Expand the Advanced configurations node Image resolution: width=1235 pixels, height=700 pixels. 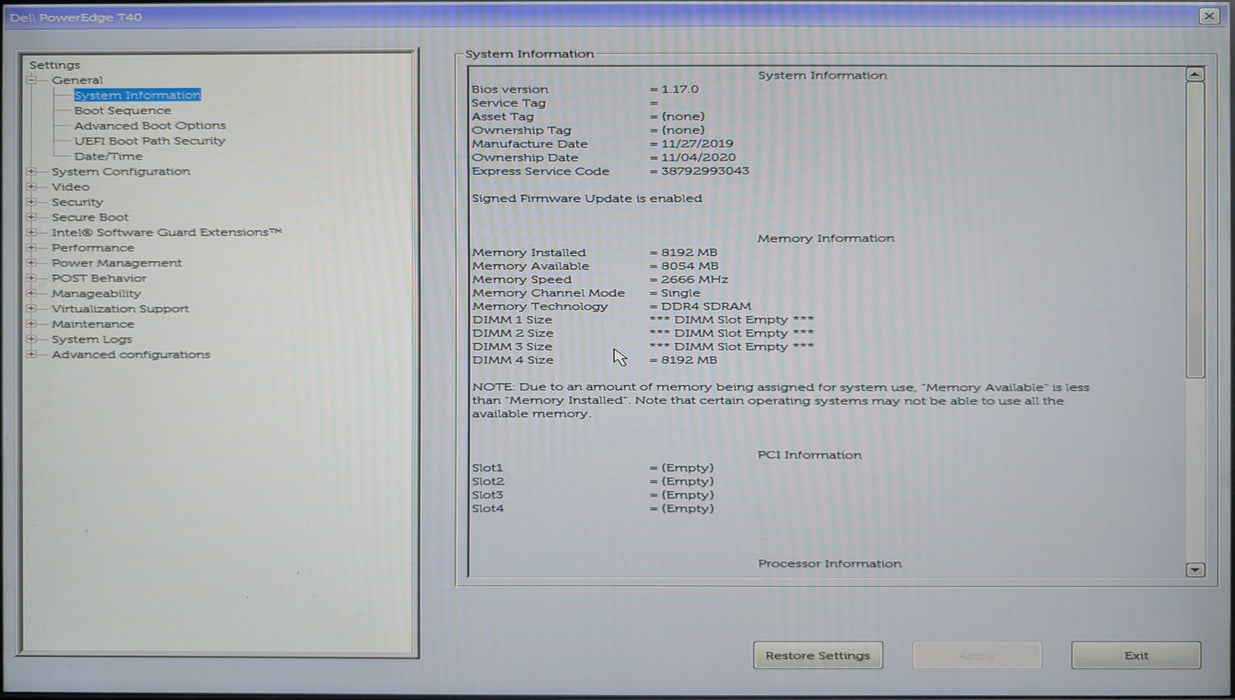32,355
